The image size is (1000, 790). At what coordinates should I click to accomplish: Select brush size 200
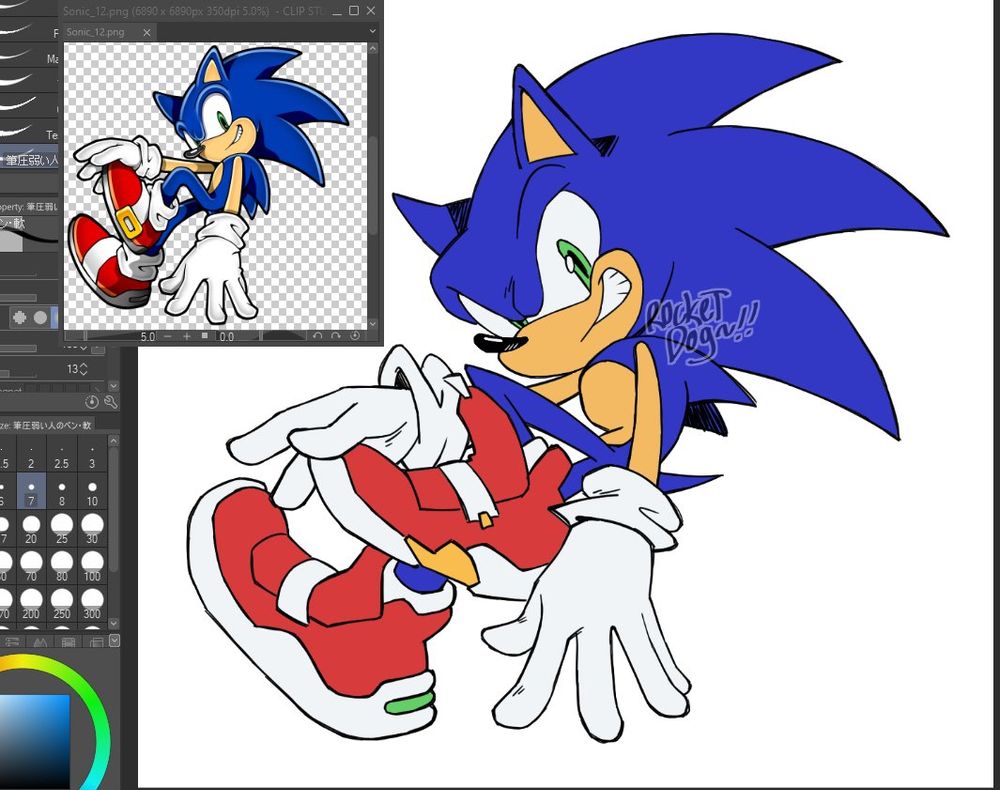coord(31,604)
